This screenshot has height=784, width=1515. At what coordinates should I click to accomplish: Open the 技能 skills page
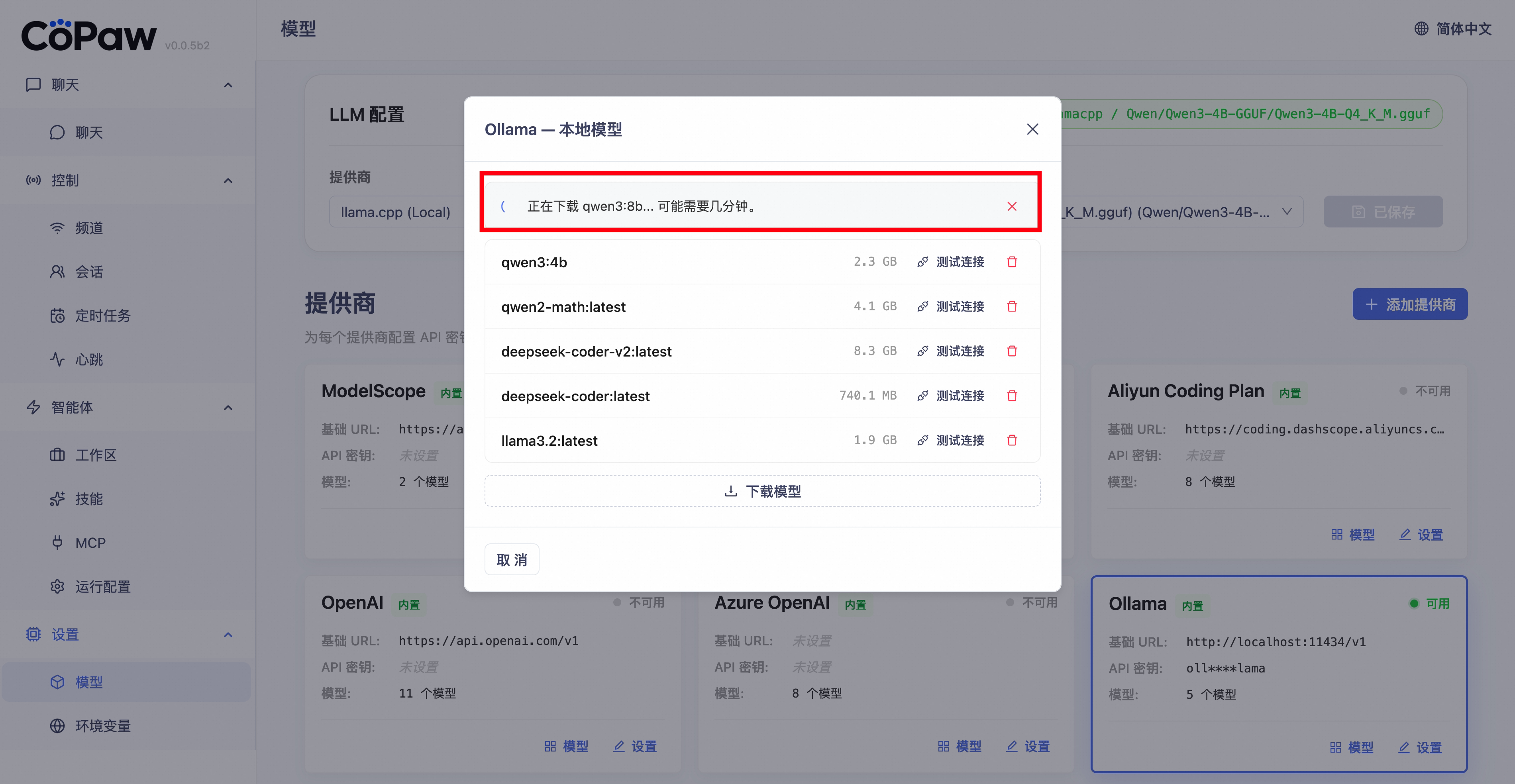(89, 499)
